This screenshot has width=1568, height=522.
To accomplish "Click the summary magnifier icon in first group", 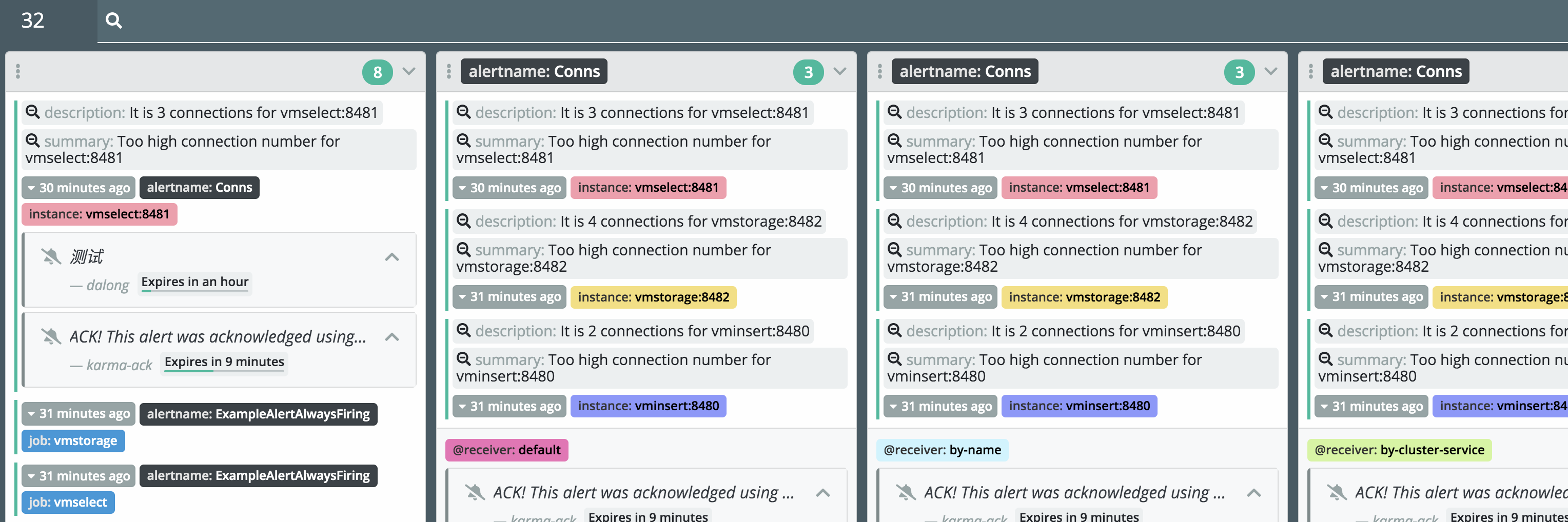I will tap(33, 141).
